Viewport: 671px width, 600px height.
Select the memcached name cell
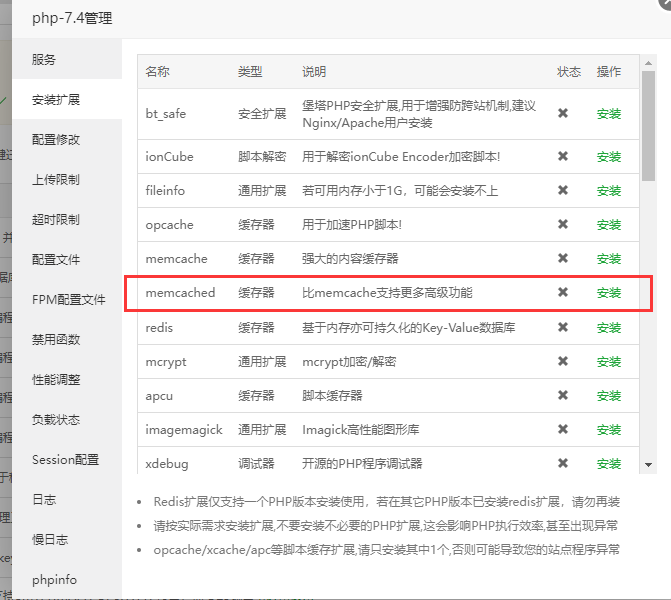pos(180,293)
